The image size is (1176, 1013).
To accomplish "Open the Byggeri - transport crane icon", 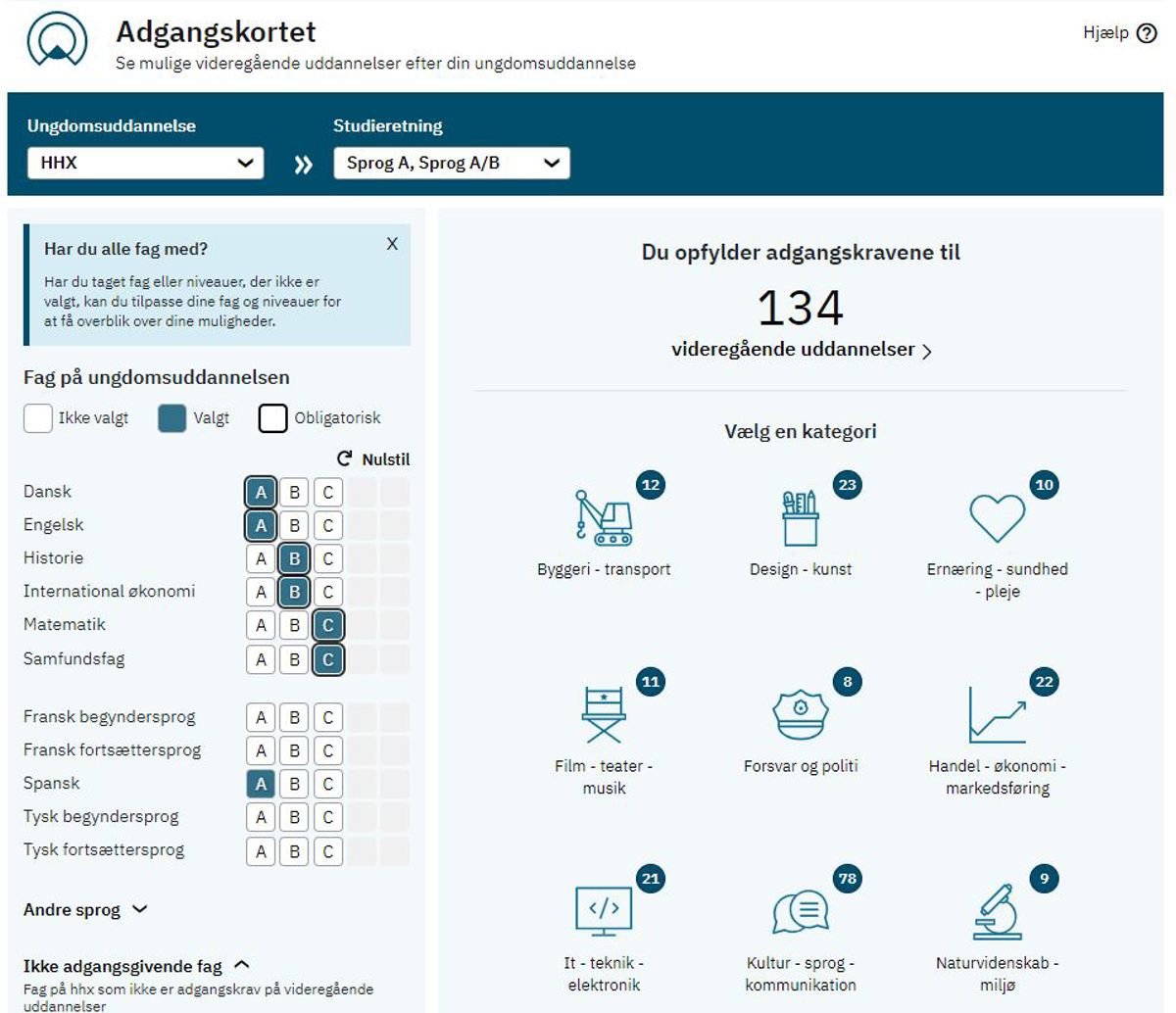I will (604, 517).
